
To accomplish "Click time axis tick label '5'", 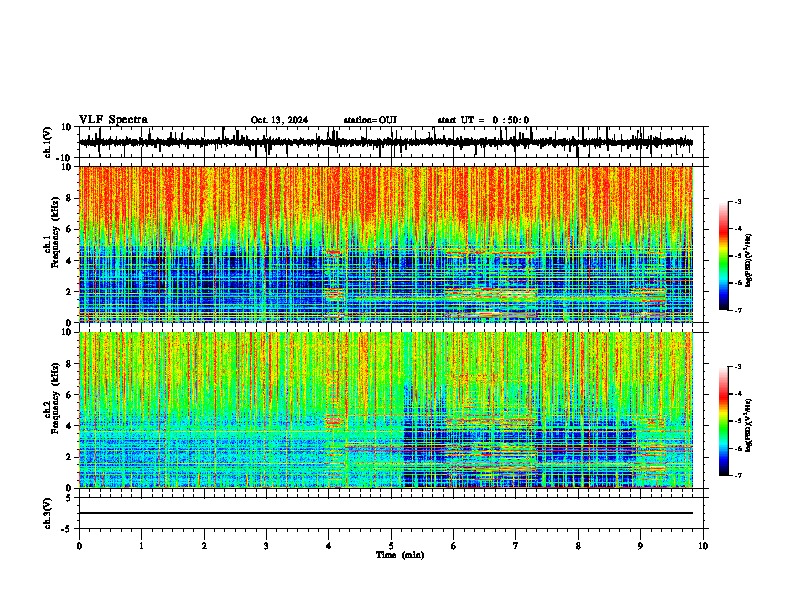I will coord(391,546).
